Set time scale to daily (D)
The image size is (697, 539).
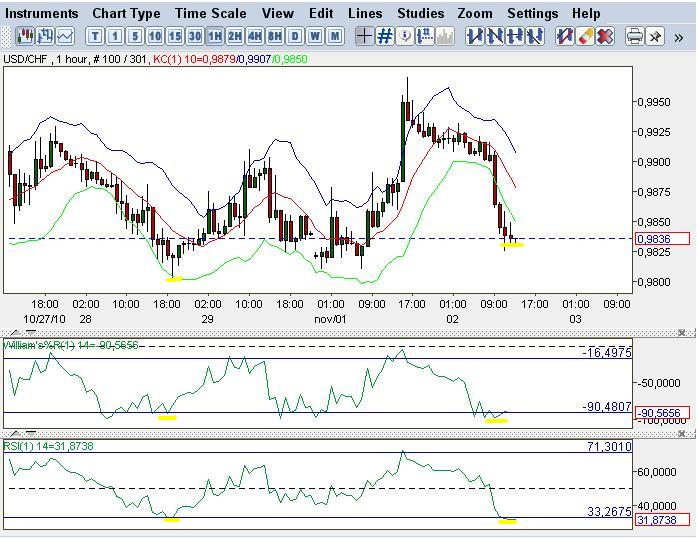pyautogui.click(x=295, y=36)
